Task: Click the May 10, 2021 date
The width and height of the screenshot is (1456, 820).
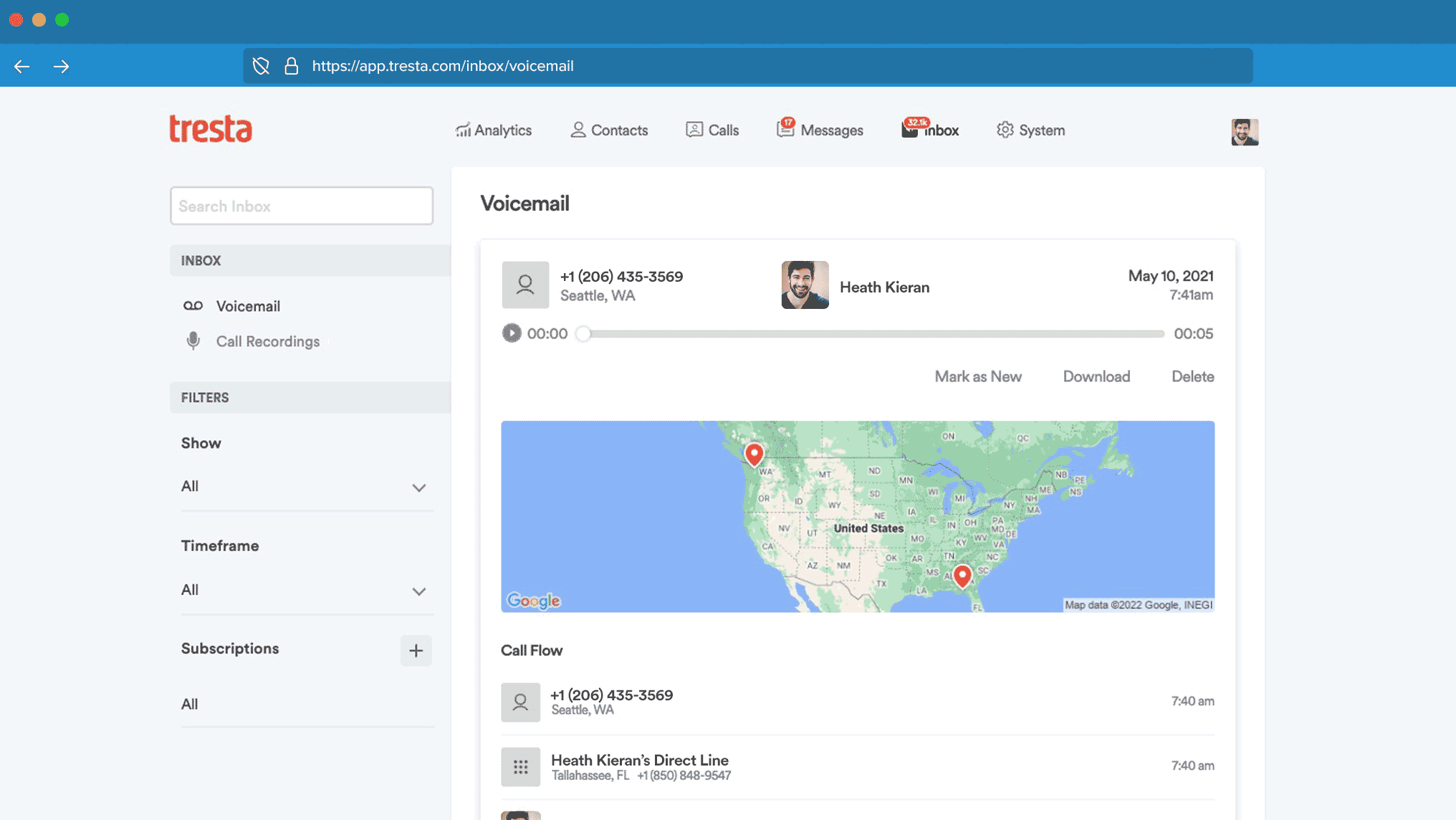Action: click(x=1171, y=276)
